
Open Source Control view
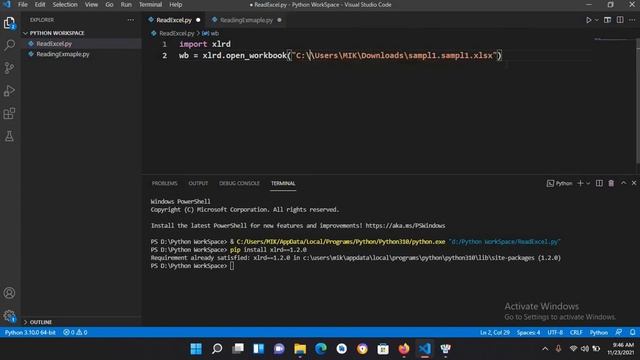pos(9,68)
